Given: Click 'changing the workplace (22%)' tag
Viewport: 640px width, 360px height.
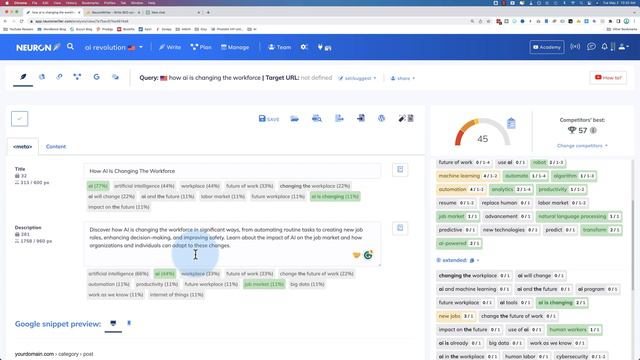Looking at the screenshot, I should pos(315,186).
